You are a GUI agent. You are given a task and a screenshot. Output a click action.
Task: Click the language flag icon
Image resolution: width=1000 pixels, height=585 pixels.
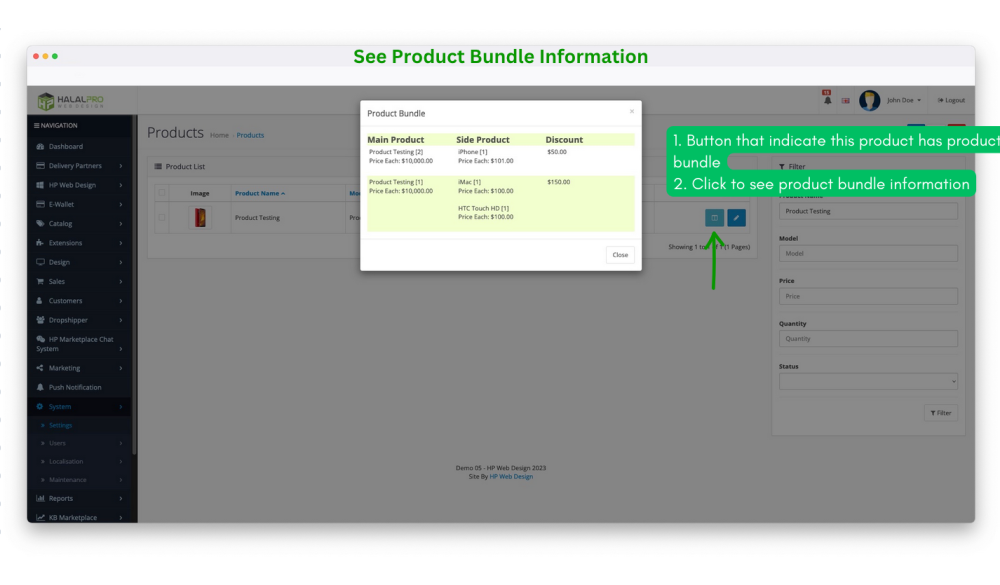coord(845,100)
